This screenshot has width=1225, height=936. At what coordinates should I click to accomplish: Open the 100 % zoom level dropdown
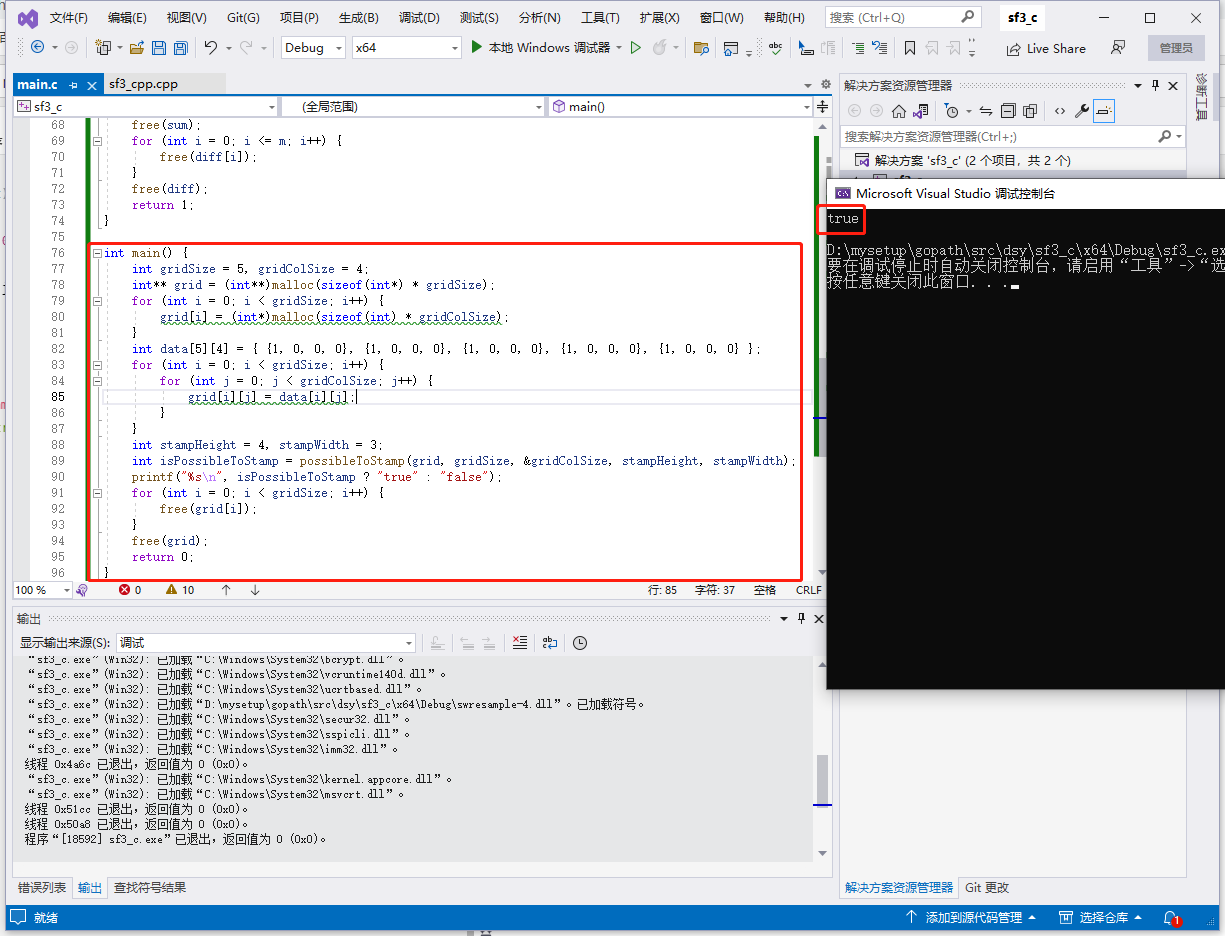(42, 590)
